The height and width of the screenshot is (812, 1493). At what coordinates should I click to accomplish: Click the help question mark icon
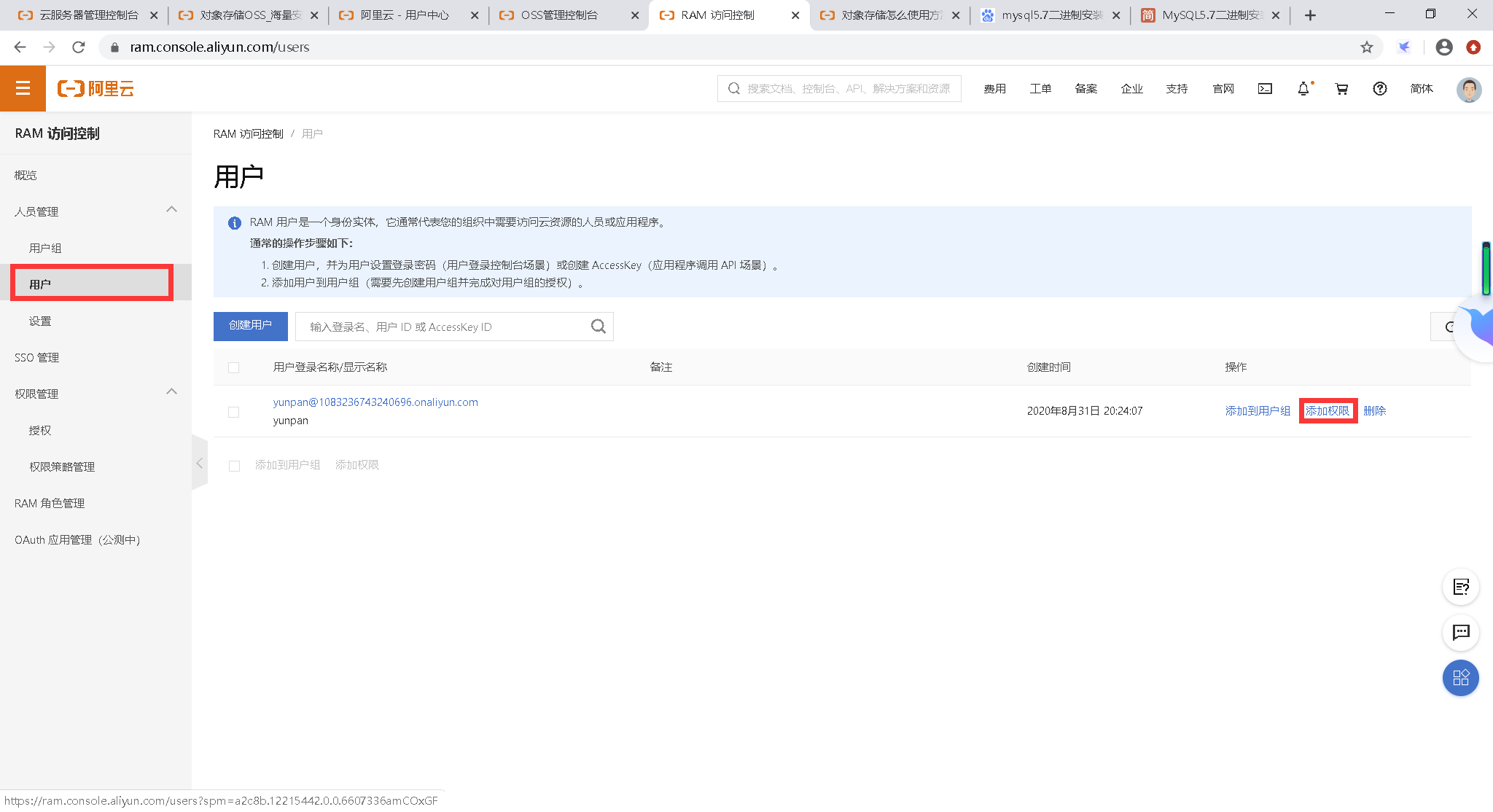(1379, 88)
